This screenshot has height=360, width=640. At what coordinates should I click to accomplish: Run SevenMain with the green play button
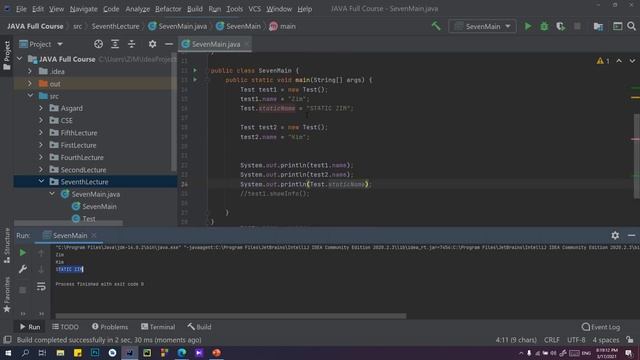click(x=528, y=26)
